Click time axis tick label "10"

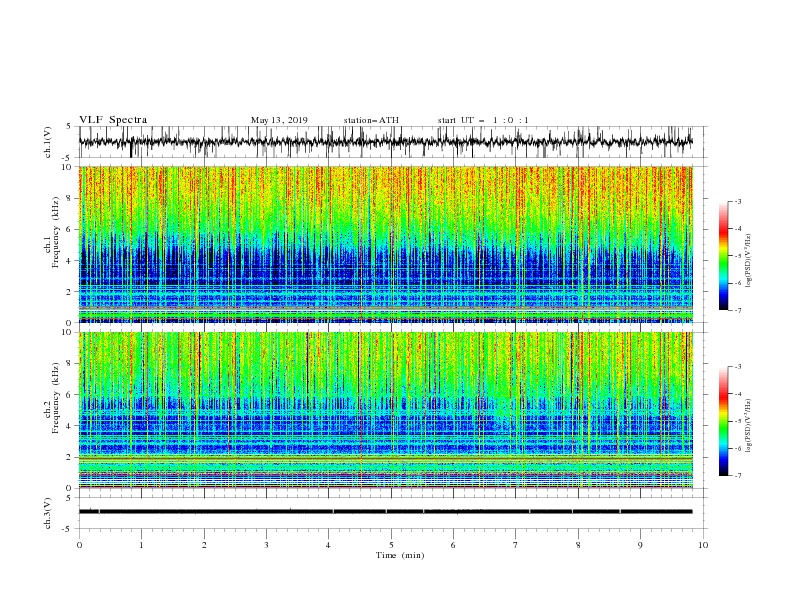pyautogui.click(x=703, y=545)
